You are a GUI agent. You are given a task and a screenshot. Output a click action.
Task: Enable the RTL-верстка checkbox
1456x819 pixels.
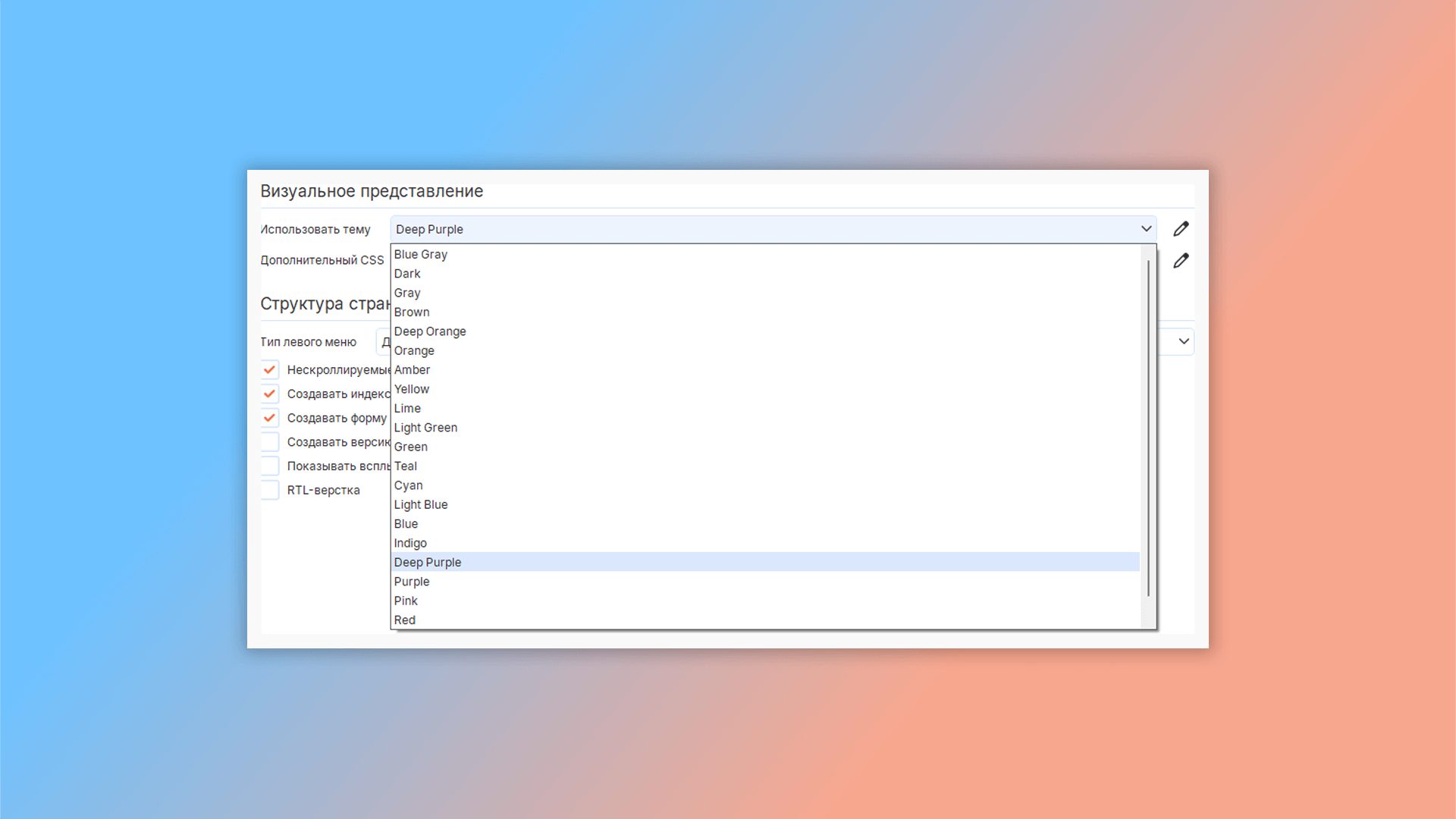click(270, 491)
